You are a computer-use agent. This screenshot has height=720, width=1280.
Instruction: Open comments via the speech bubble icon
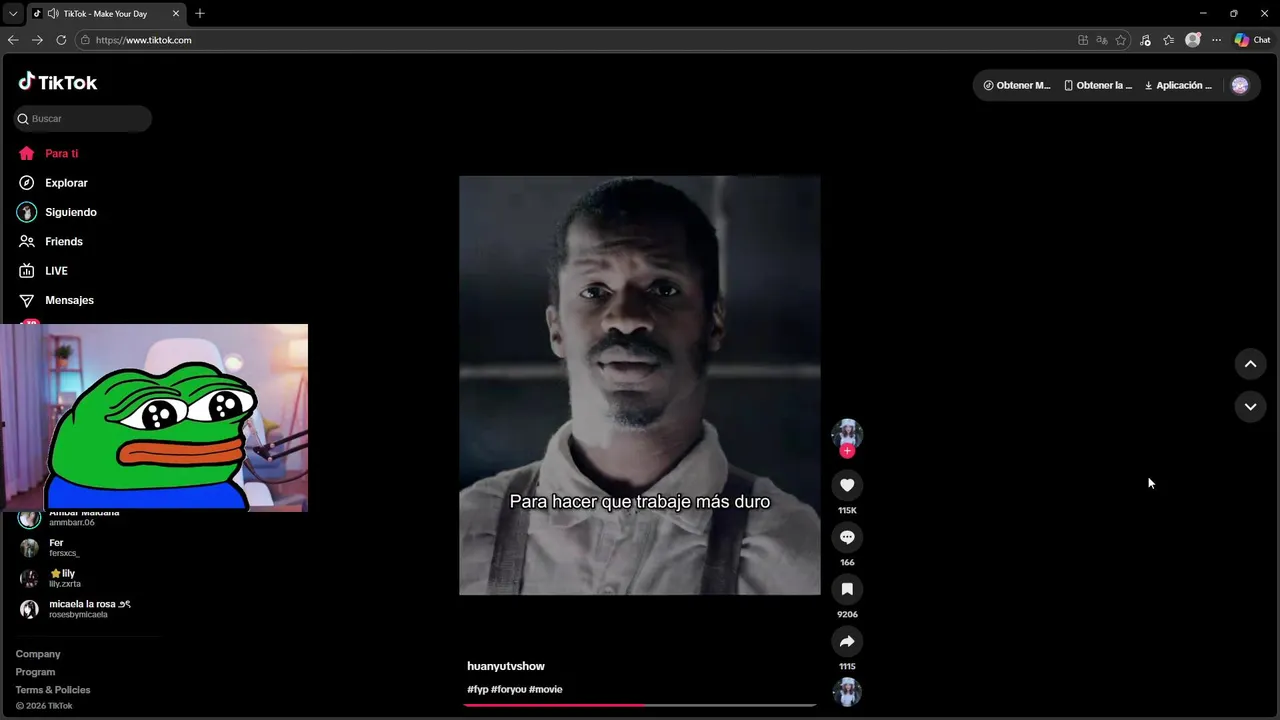[847, 537]
